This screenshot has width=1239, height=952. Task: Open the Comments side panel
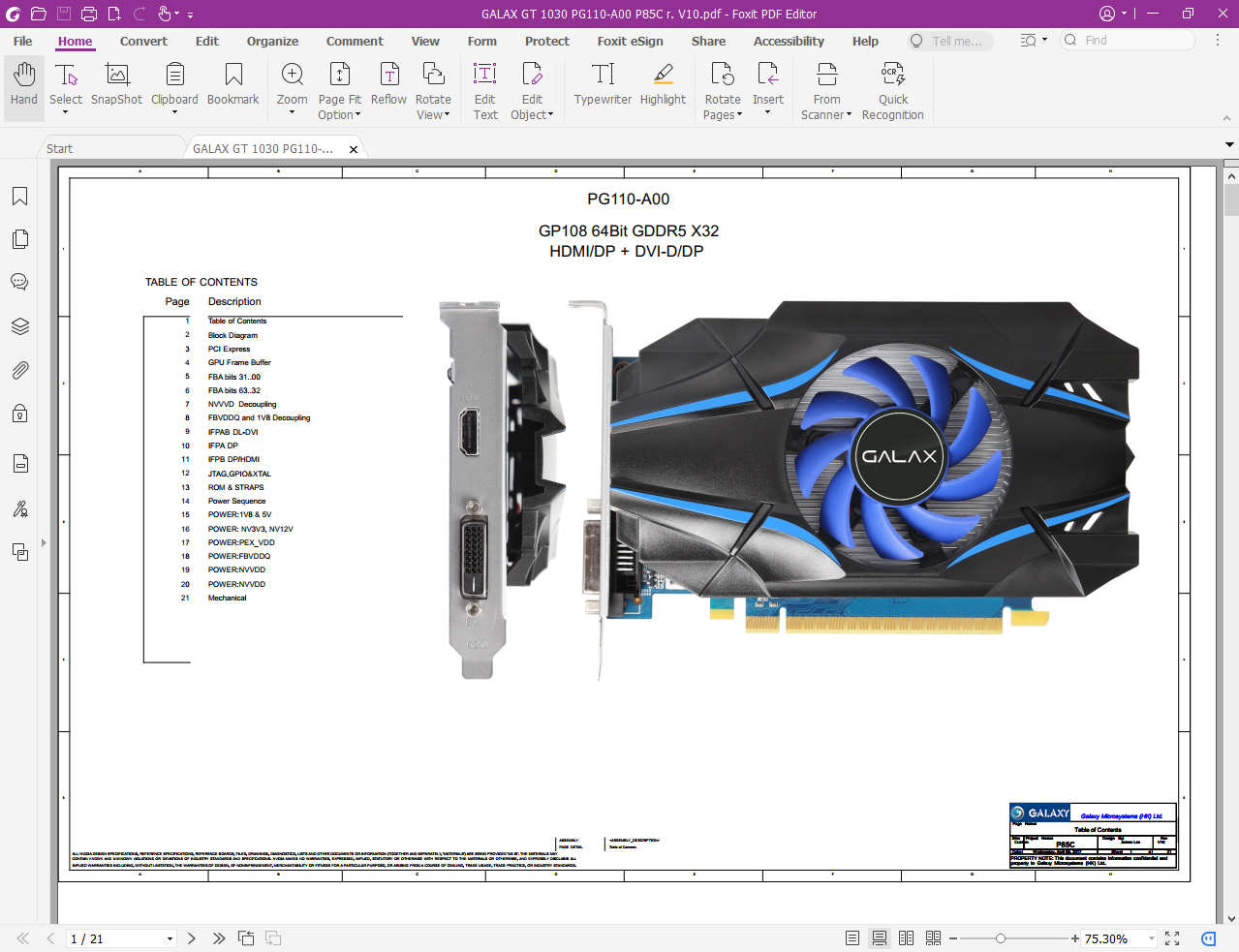tap(19, 282)
